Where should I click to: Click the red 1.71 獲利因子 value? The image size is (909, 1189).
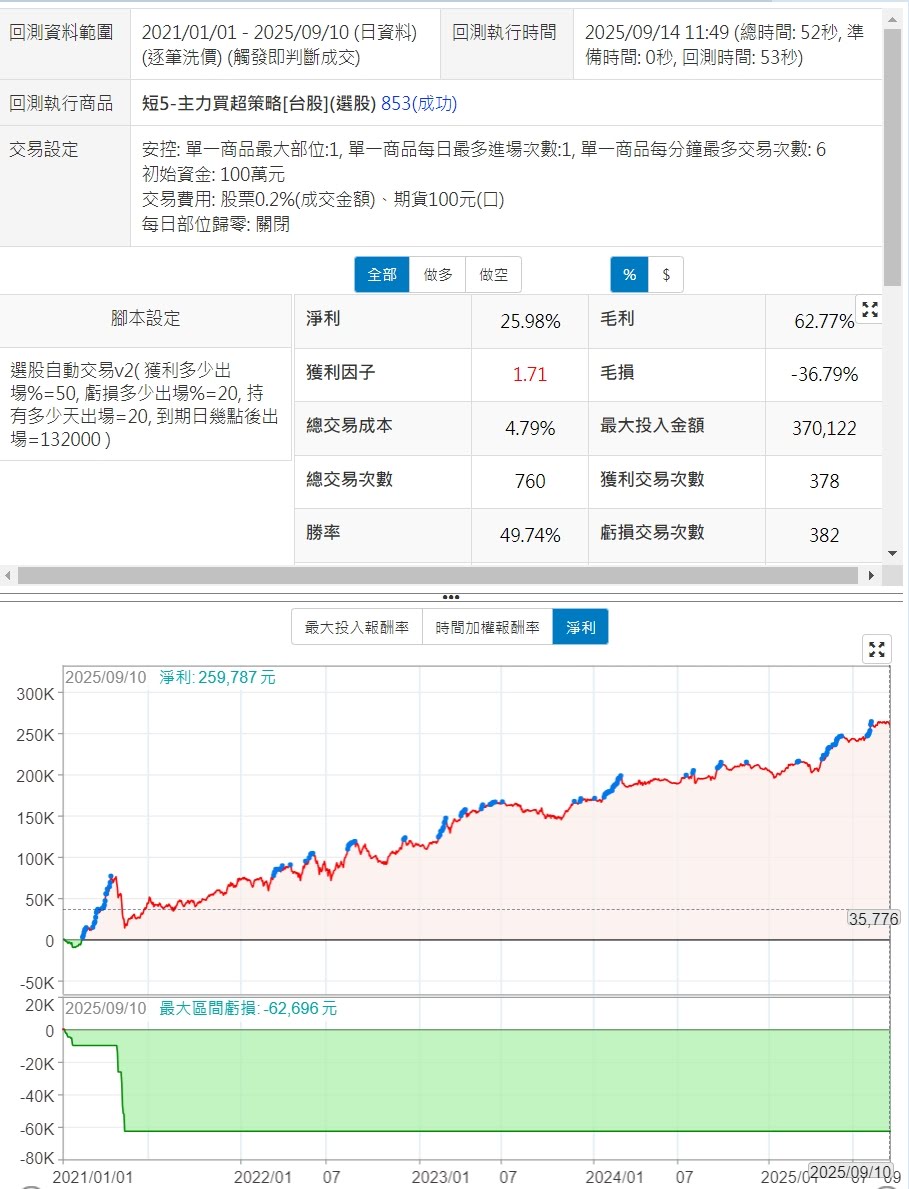point(530,375)
